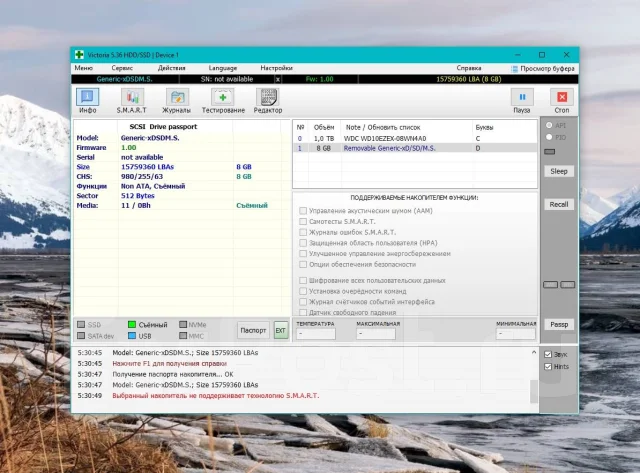The image size is (640, 473).
Task: Toggle Самотесты S.M.A.R.T. checkbox
Action: point(303,221)
